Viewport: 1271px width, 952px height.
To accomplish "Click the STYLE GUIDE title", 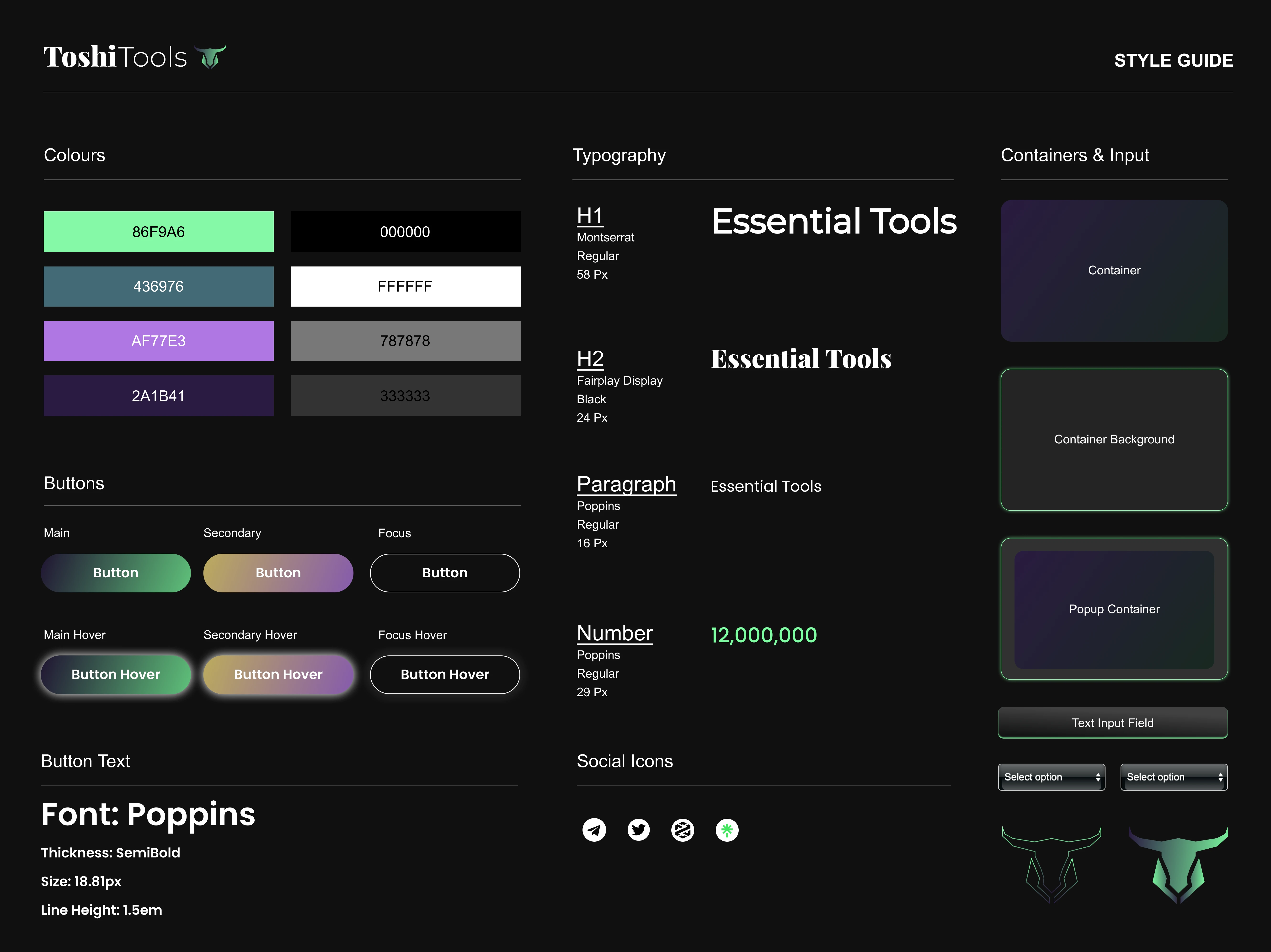I will [1173, 60].
